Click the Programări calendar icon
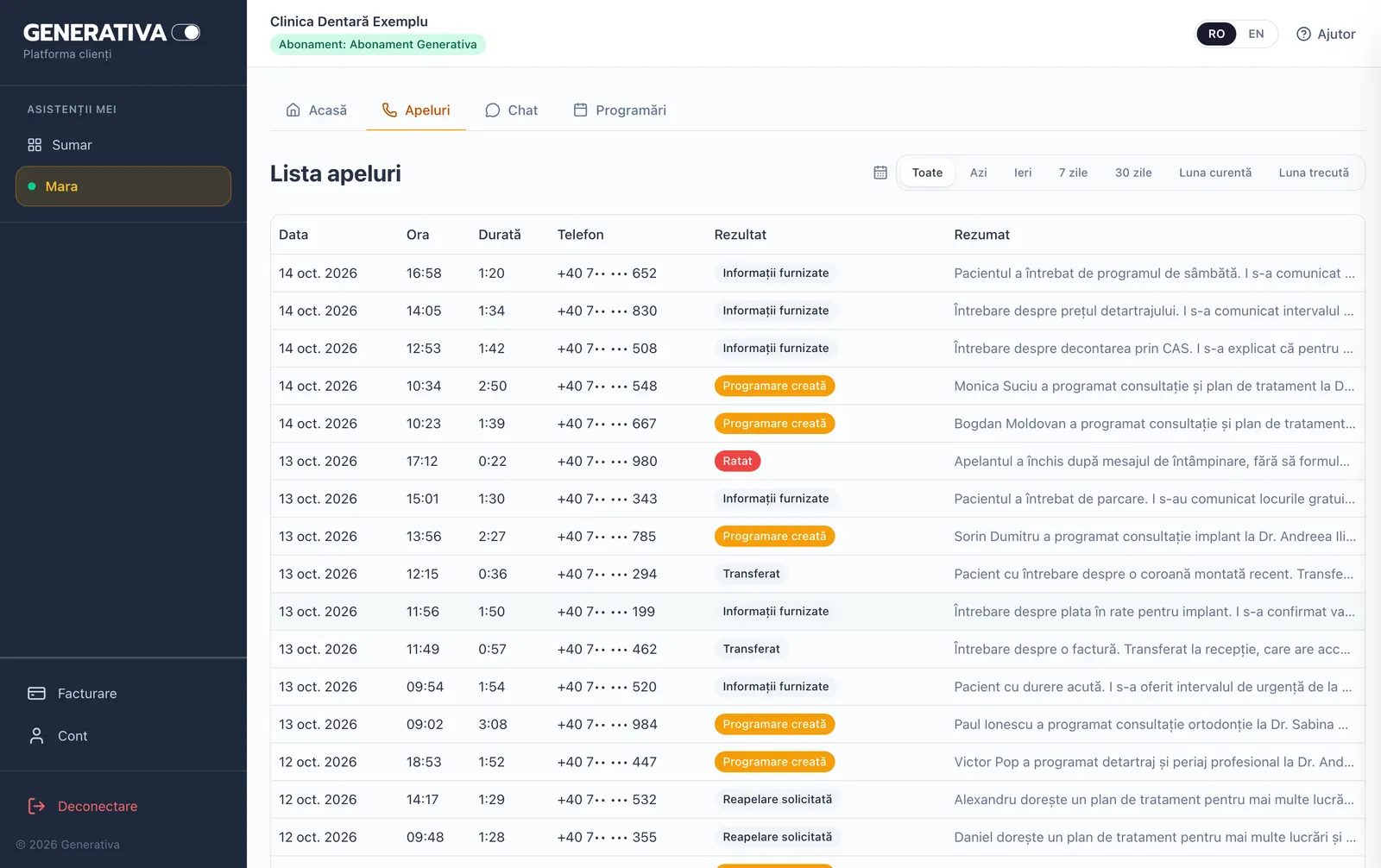This screenshot has width=1381, height=868. point(581,110)
